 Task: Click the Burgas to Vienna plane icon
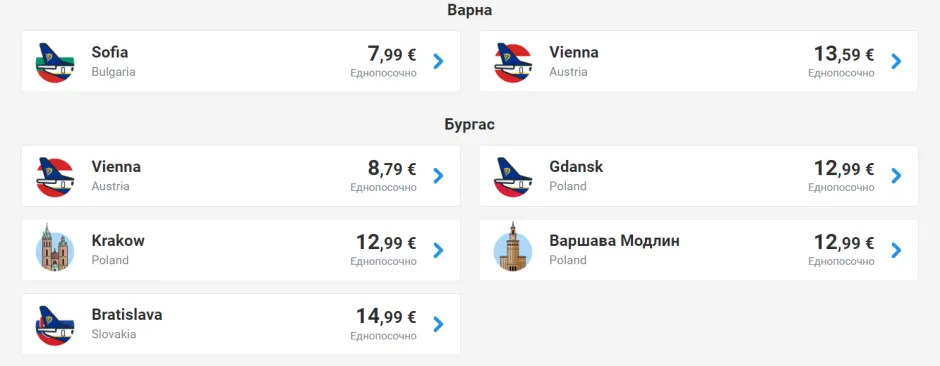click(55, 177)
